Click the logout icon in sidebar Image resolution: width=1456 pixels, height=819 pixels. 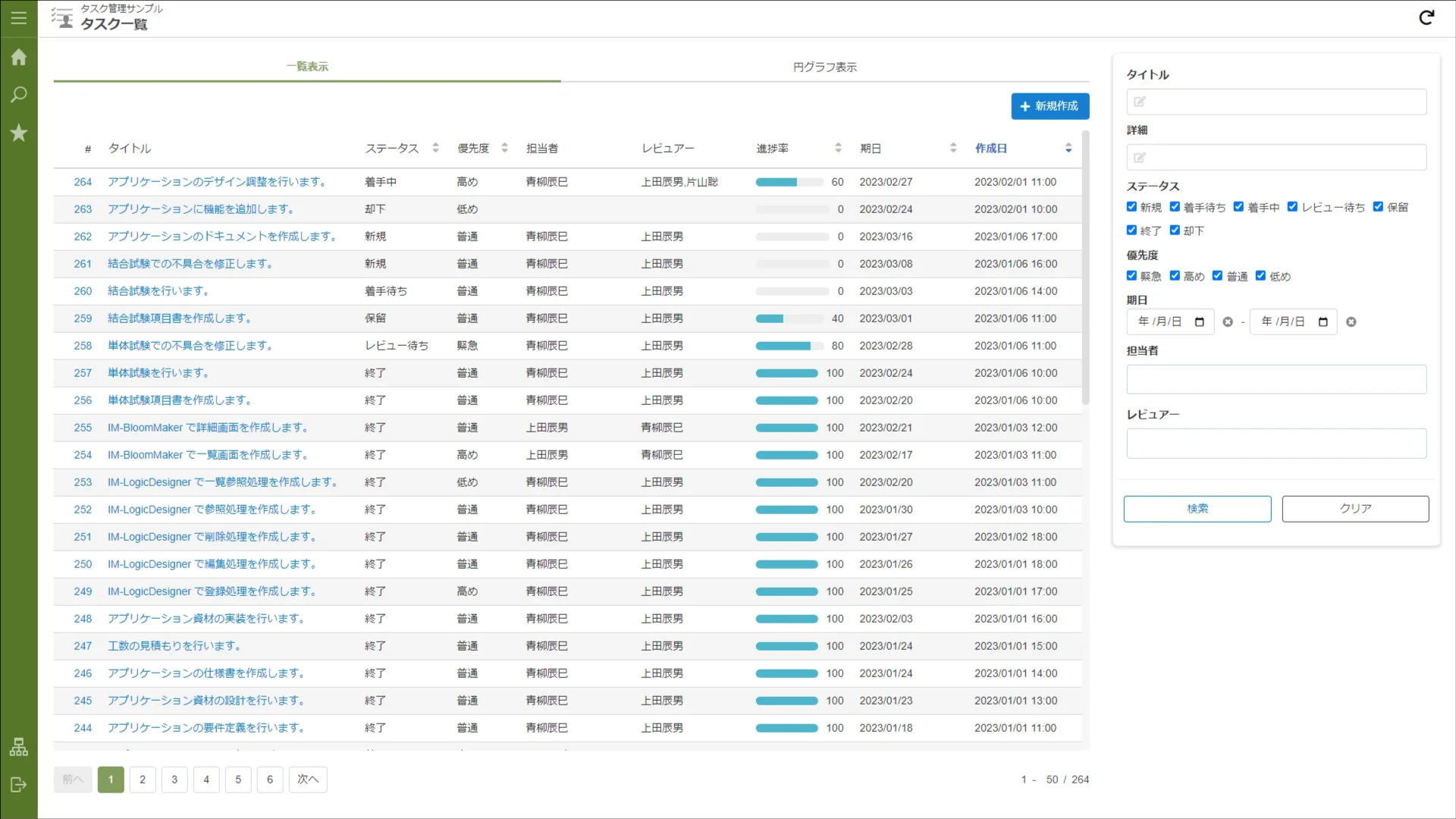point(19,785)
